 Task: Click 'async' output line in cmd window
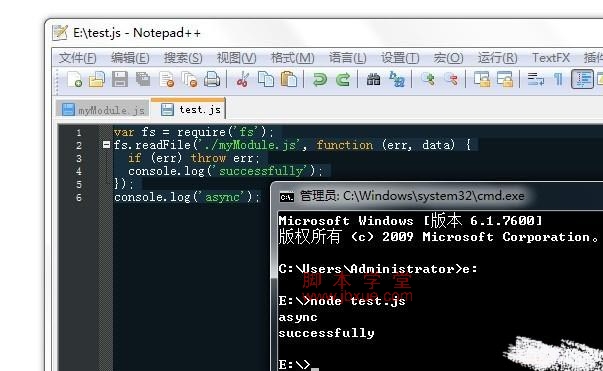point(298,317)
